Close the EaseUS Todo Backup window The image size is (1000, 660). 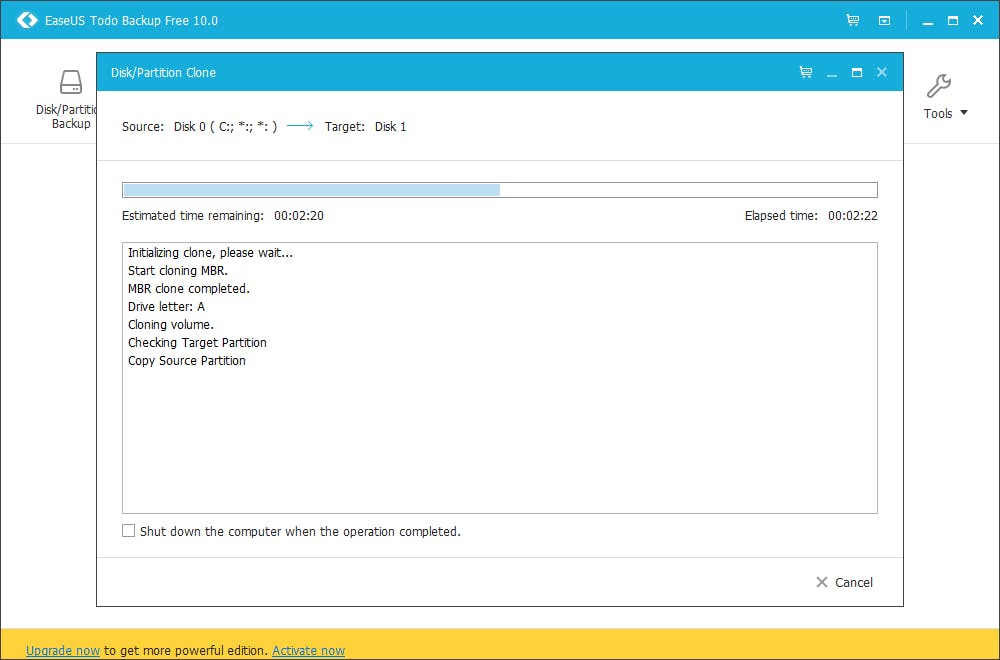coord(978,20)
